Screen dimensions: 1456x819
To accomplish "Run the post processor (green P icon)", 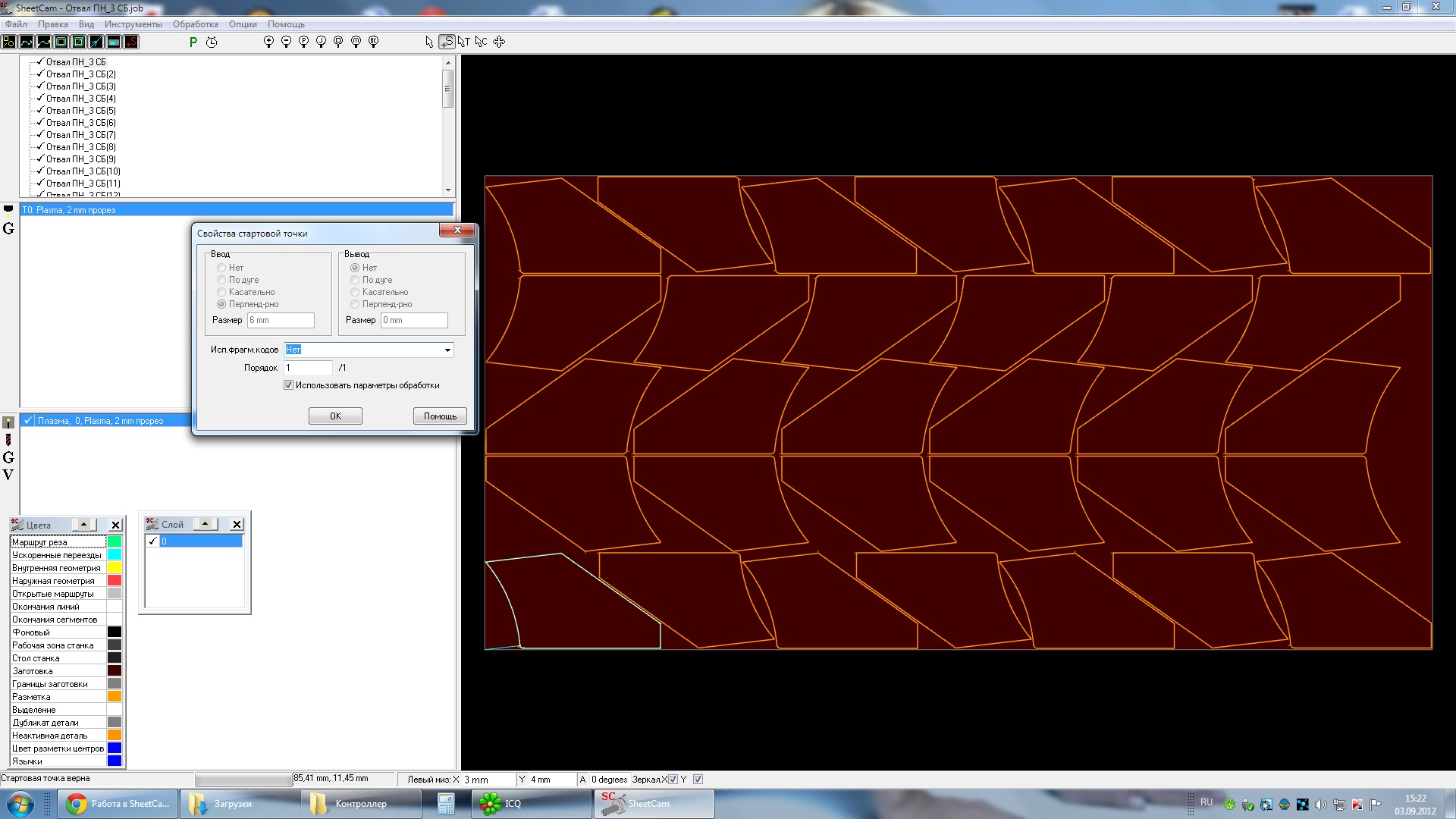I will tap(193, 42).
